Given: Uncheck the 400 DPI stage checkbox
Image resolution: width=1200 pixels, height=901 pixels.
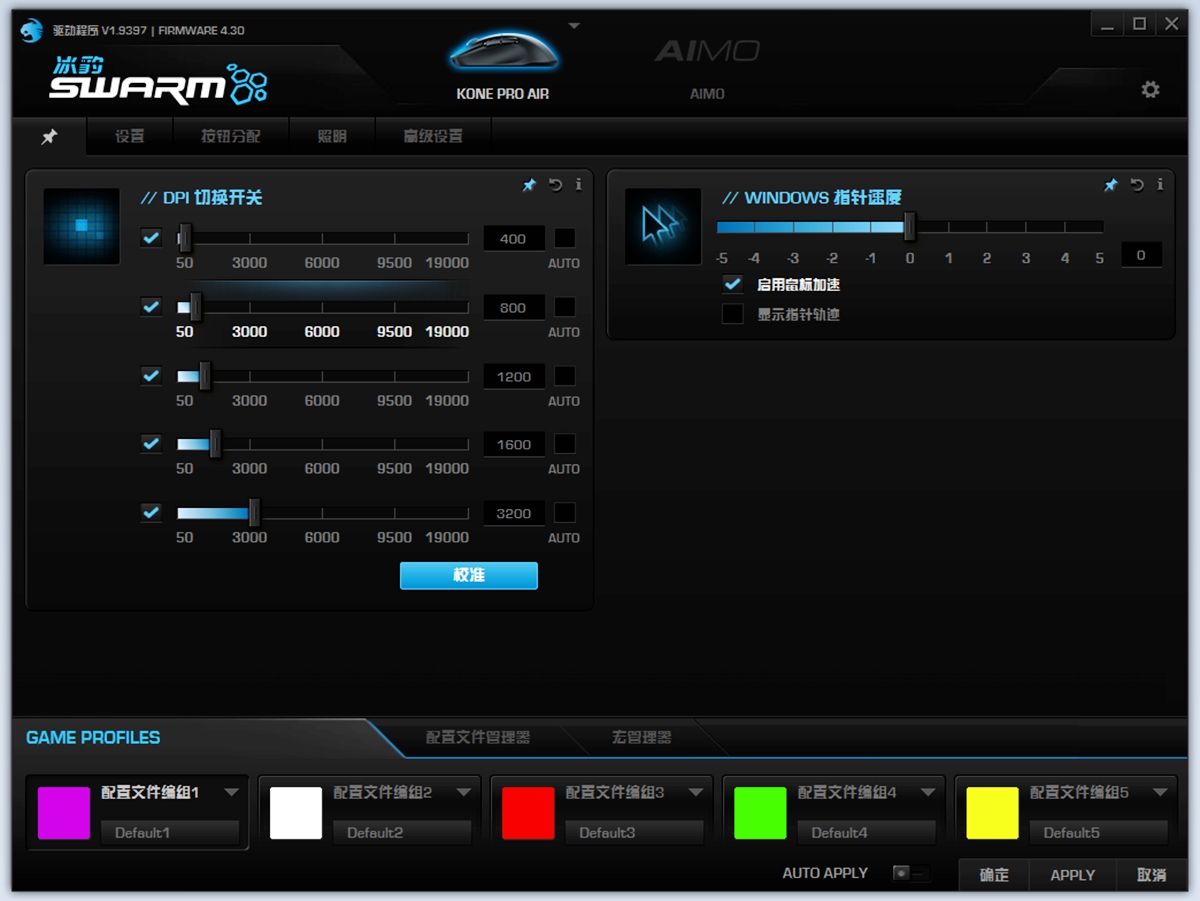Looking at the screenshot, I should pos(151,238).
